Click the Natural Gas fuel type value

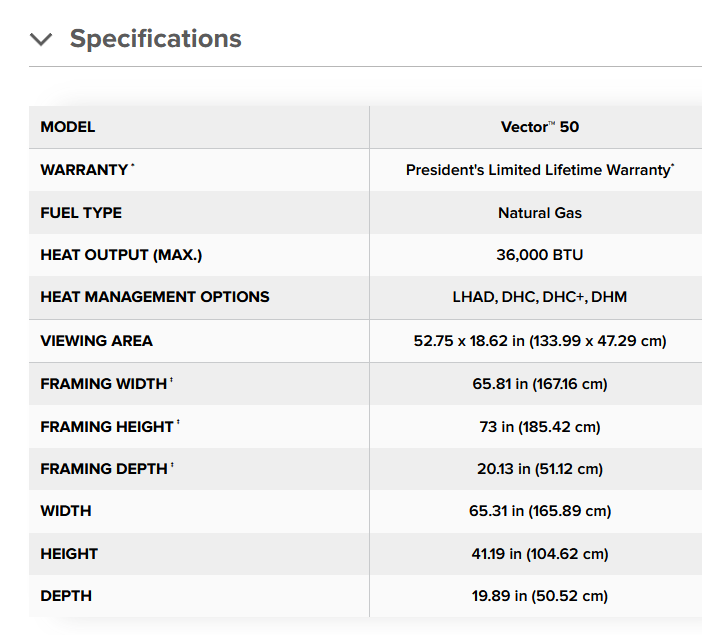point(540,213)
